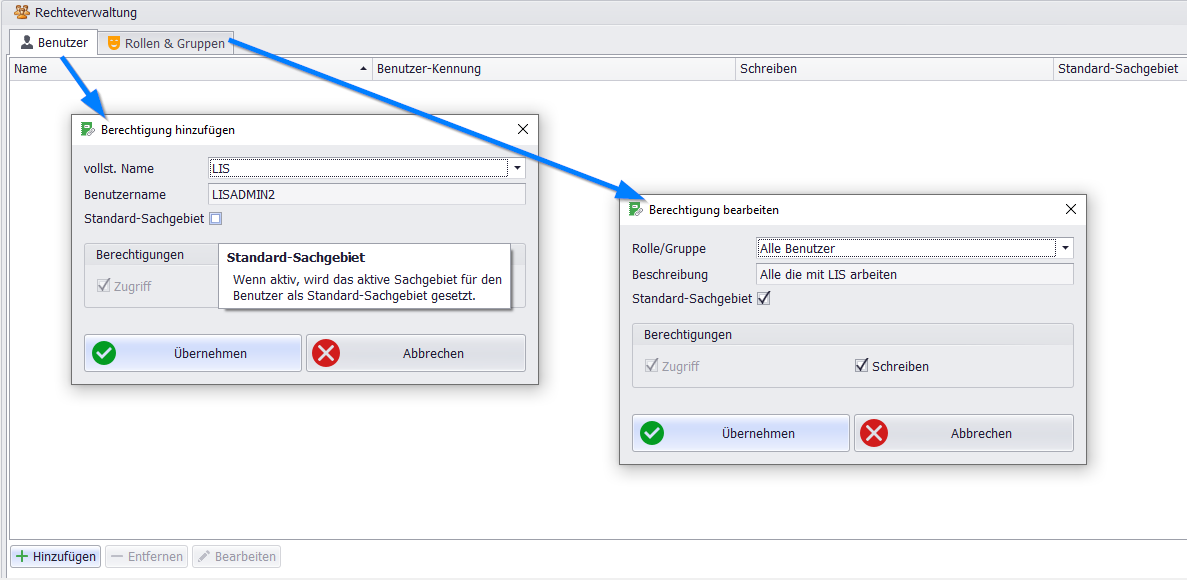Select the Benutzer tab
This screenshot has height=580, width=1187.
click(54, 43)
